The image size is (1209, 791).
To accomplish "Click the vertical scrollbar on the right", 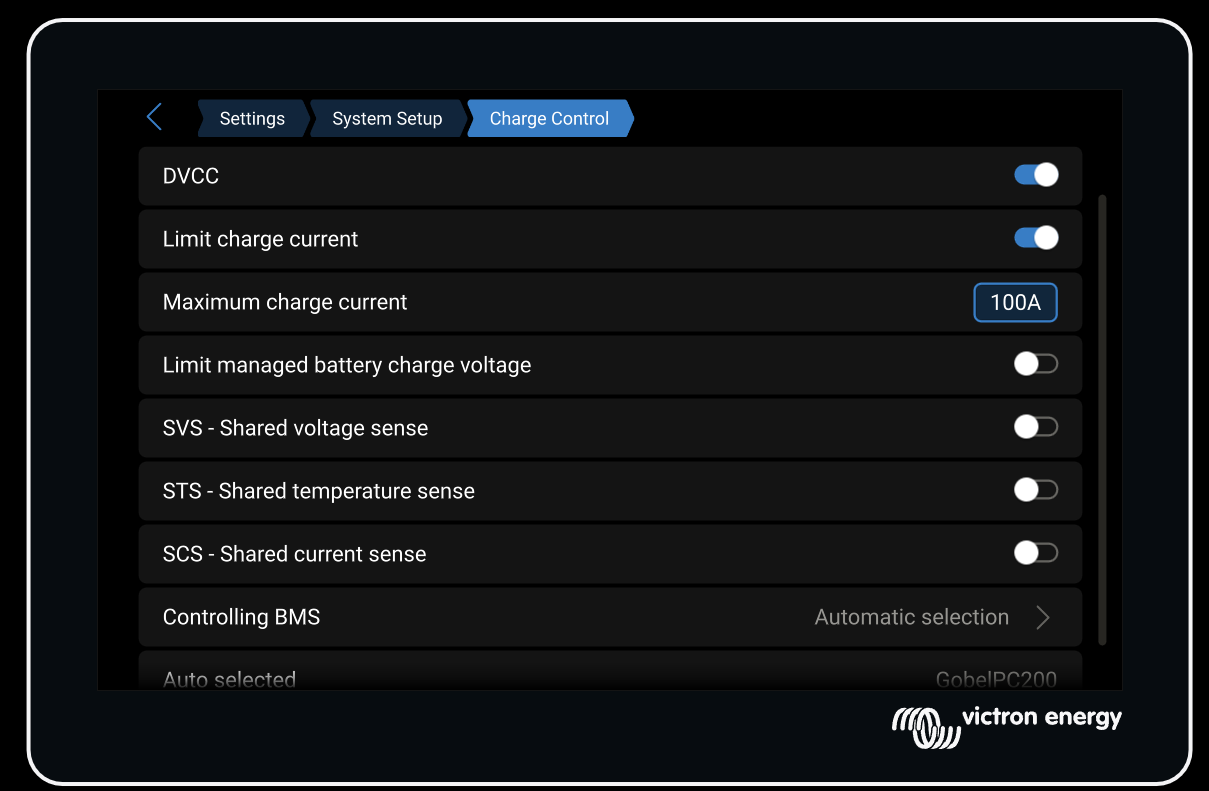I will 1102,420.
